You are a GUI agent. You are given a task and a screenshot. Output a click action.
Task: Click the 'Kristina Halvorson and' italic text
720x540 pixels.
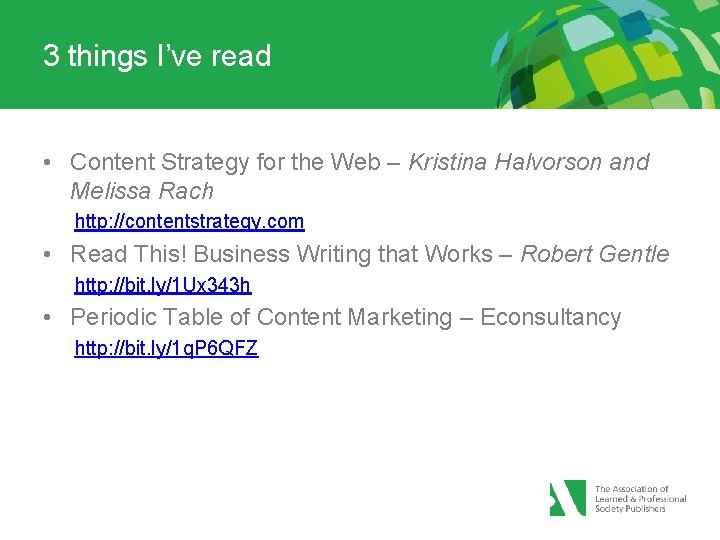point(529,162)
